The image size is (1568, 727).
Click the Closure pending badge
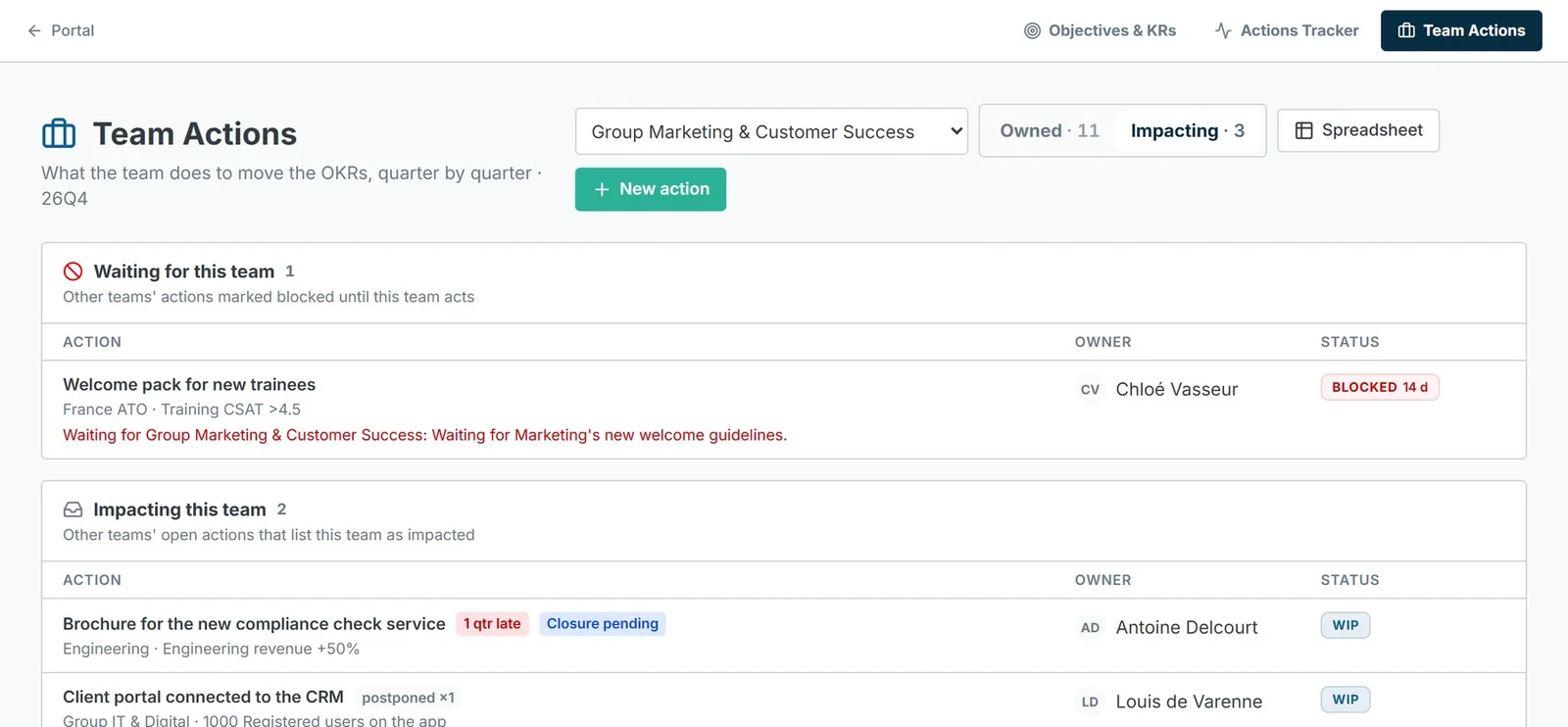pyautogui.click(x=603, y=623)
